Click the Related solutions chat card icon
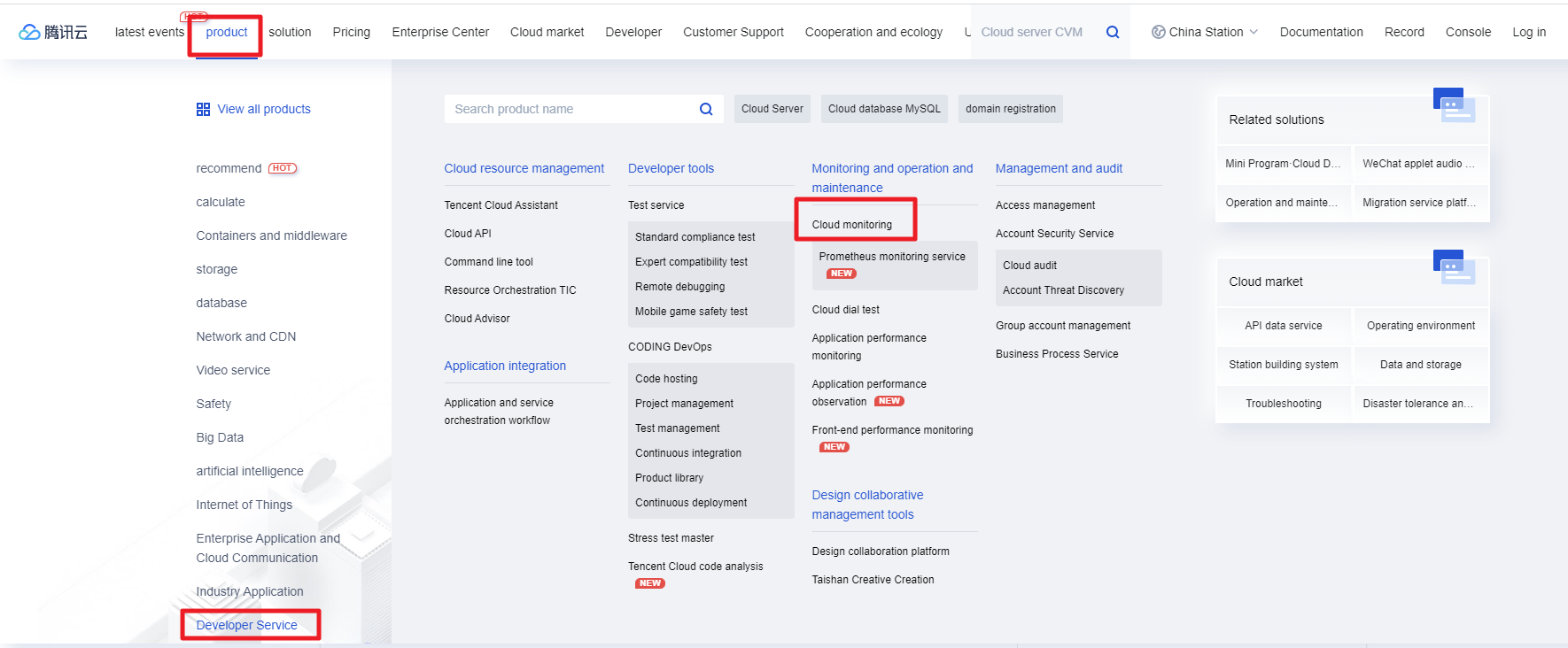 pos(1453,105)
